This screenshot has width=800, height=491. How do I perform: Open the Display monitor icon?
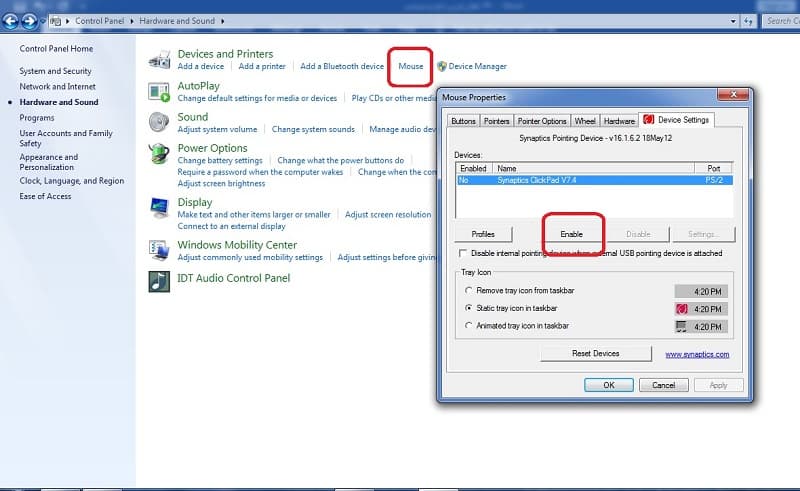pyautogui.click(x=159, y=208)
